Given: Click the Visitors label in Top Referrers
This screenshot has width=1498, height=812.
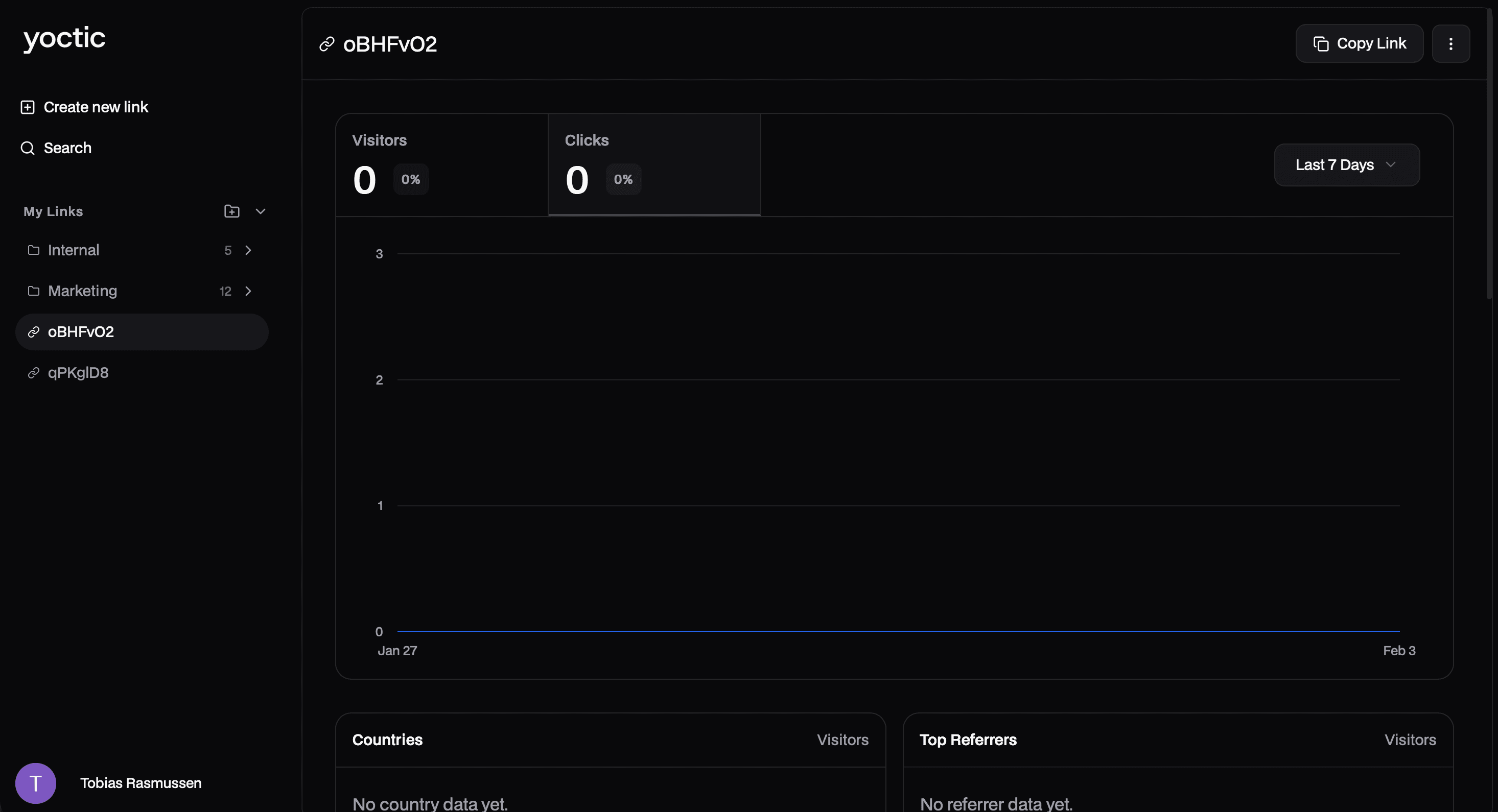Looking at the screenshot, I should (1410, 740).
